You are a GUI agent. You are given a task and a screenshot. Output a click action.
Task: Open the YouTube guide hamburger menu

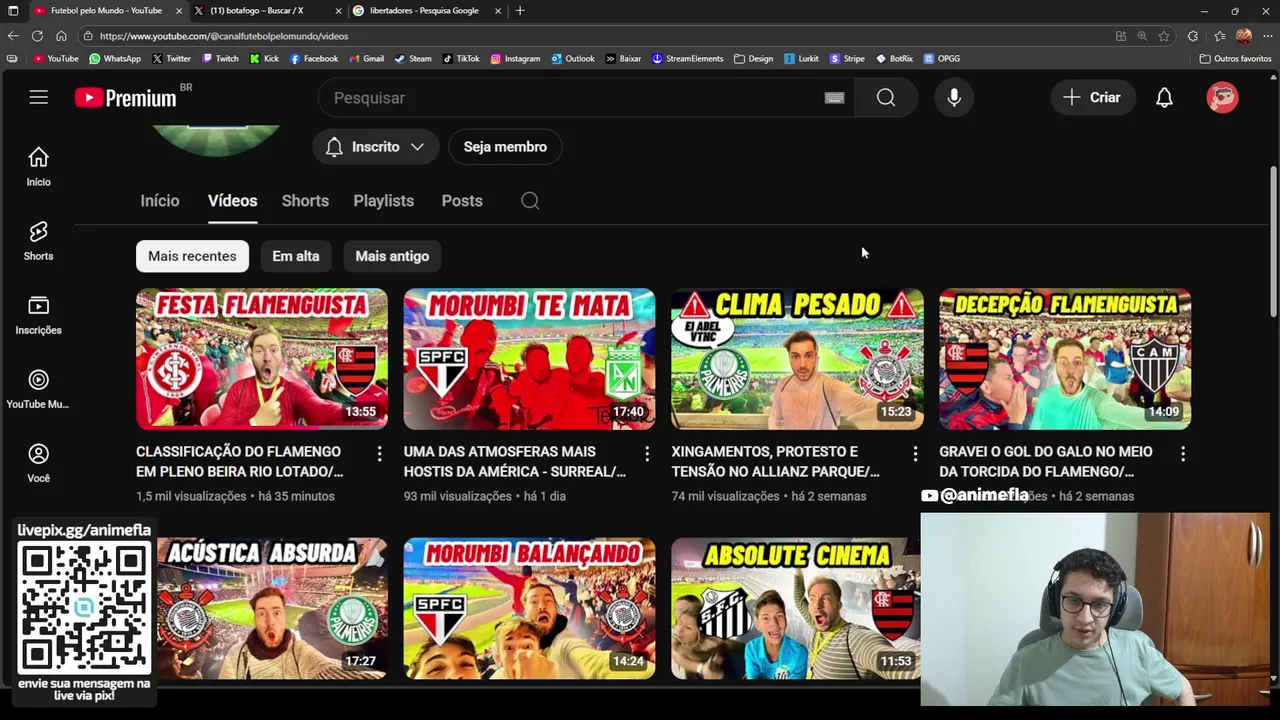point(38,97)
